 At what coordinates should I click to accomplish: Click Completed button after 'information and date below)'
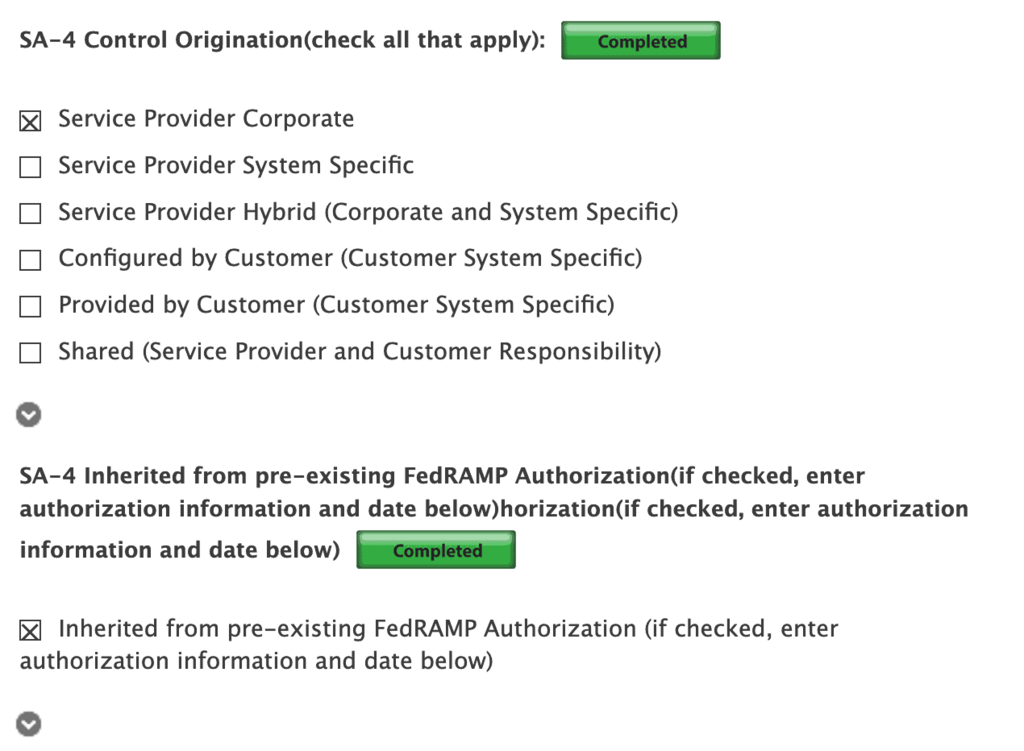click(x=436, y=551)
